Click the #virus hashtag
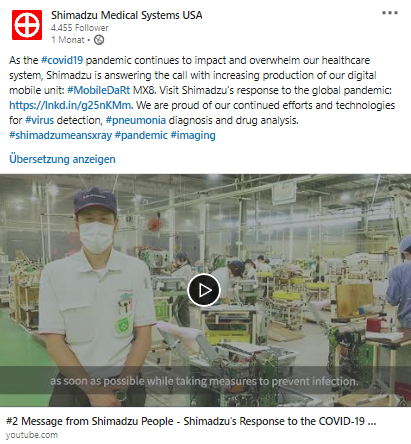Viewport: 411px width, 444px height. 40,120
